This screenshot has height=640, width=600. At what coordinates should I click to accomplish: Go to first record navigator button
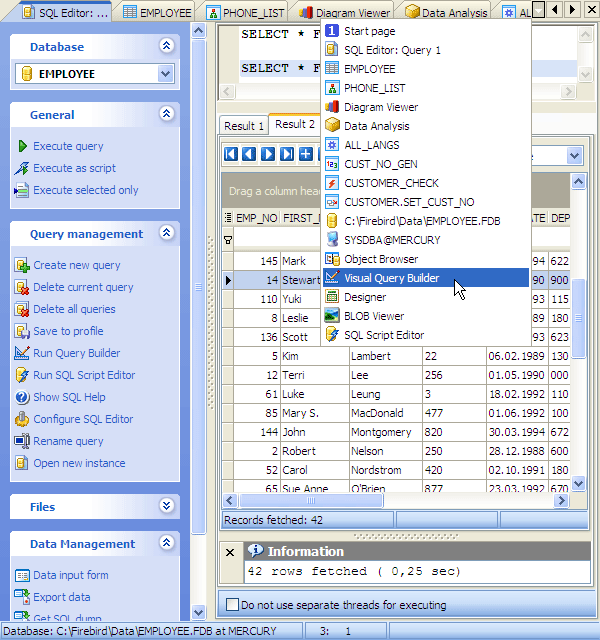(231, 154)
